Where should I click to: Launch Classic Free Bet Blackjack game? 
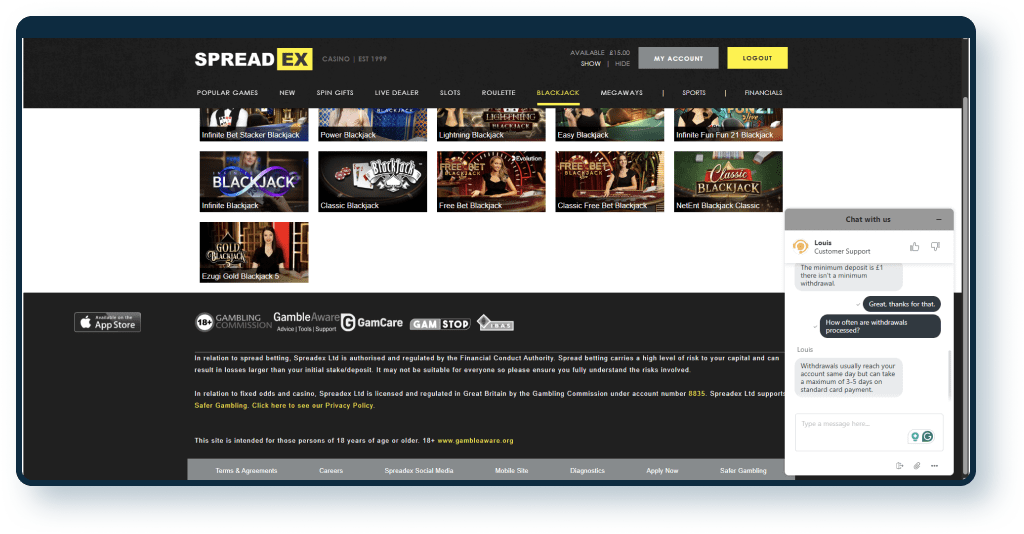[x=609, y=181]
